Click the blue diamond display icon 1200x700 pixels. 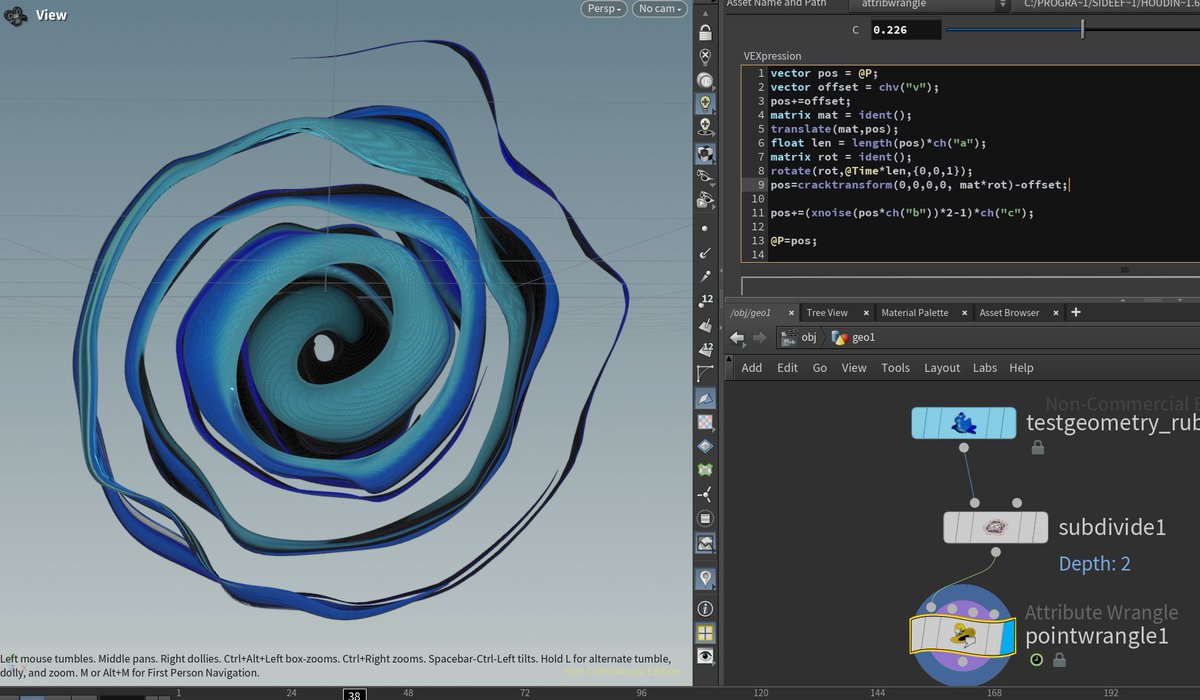[706, 446]
